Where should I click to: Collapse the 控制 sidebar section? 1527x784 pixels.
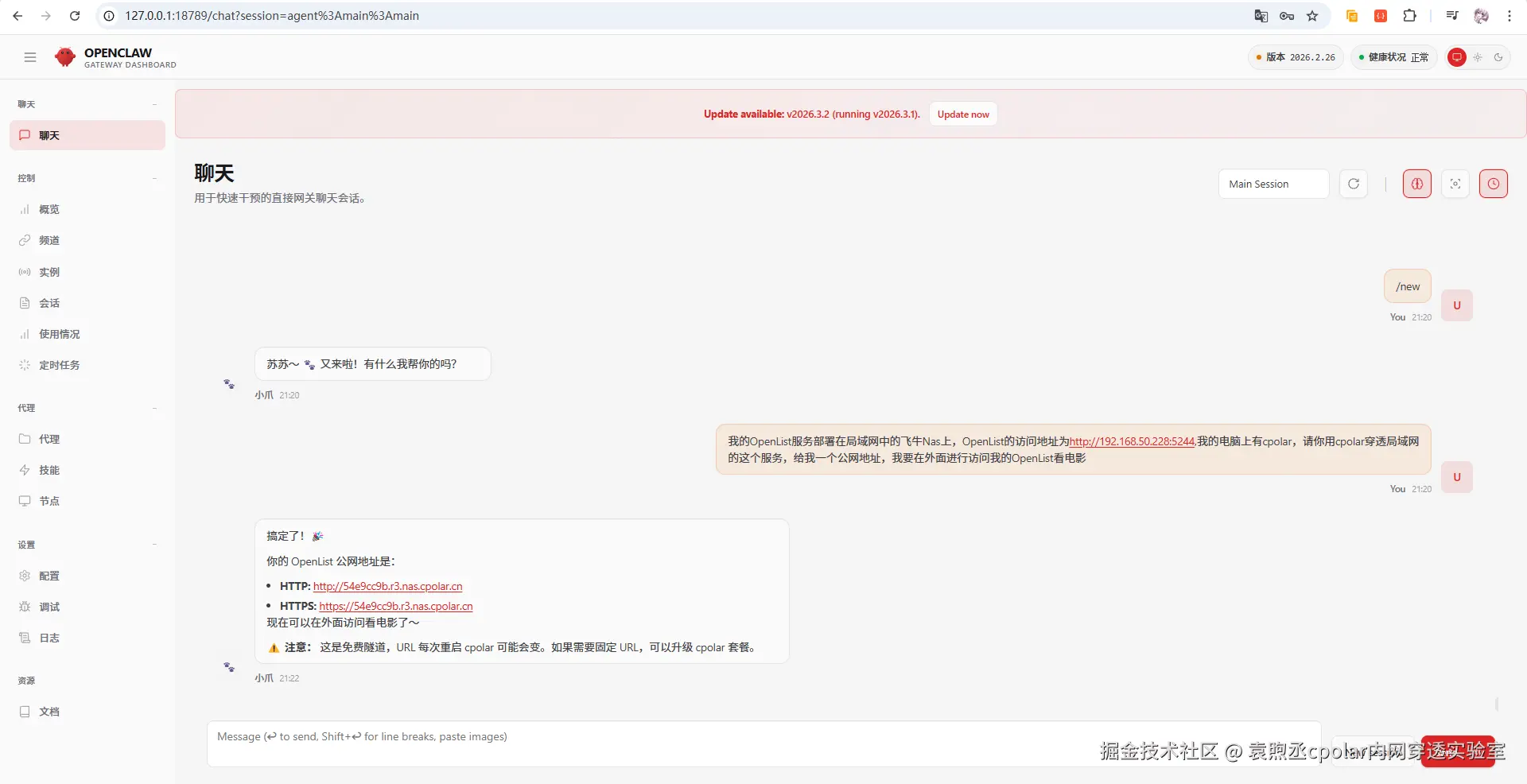[154, 178]
